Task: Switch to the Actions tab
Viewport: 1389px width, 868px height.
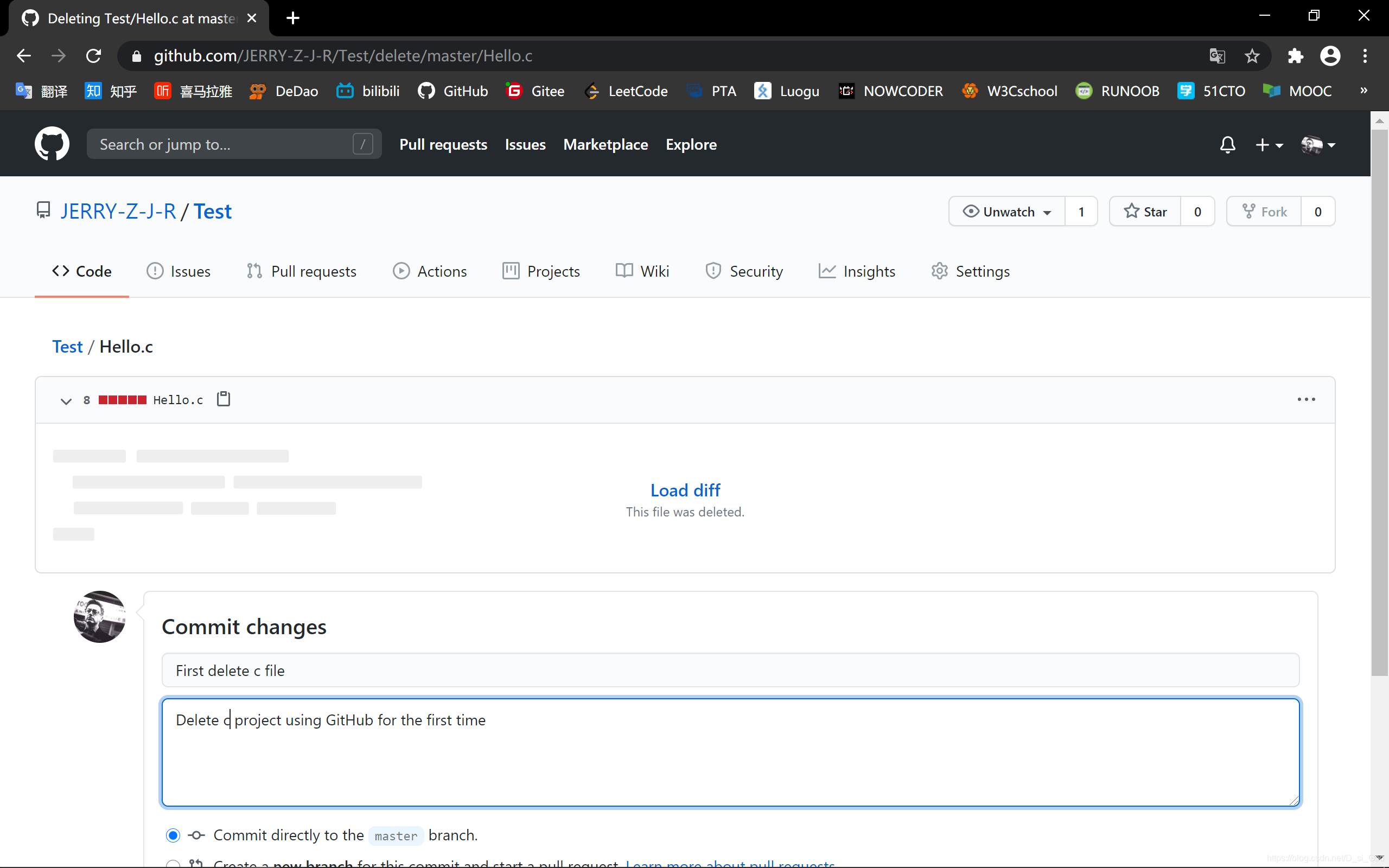Action: pyautogui.click(x=430, y=271)
